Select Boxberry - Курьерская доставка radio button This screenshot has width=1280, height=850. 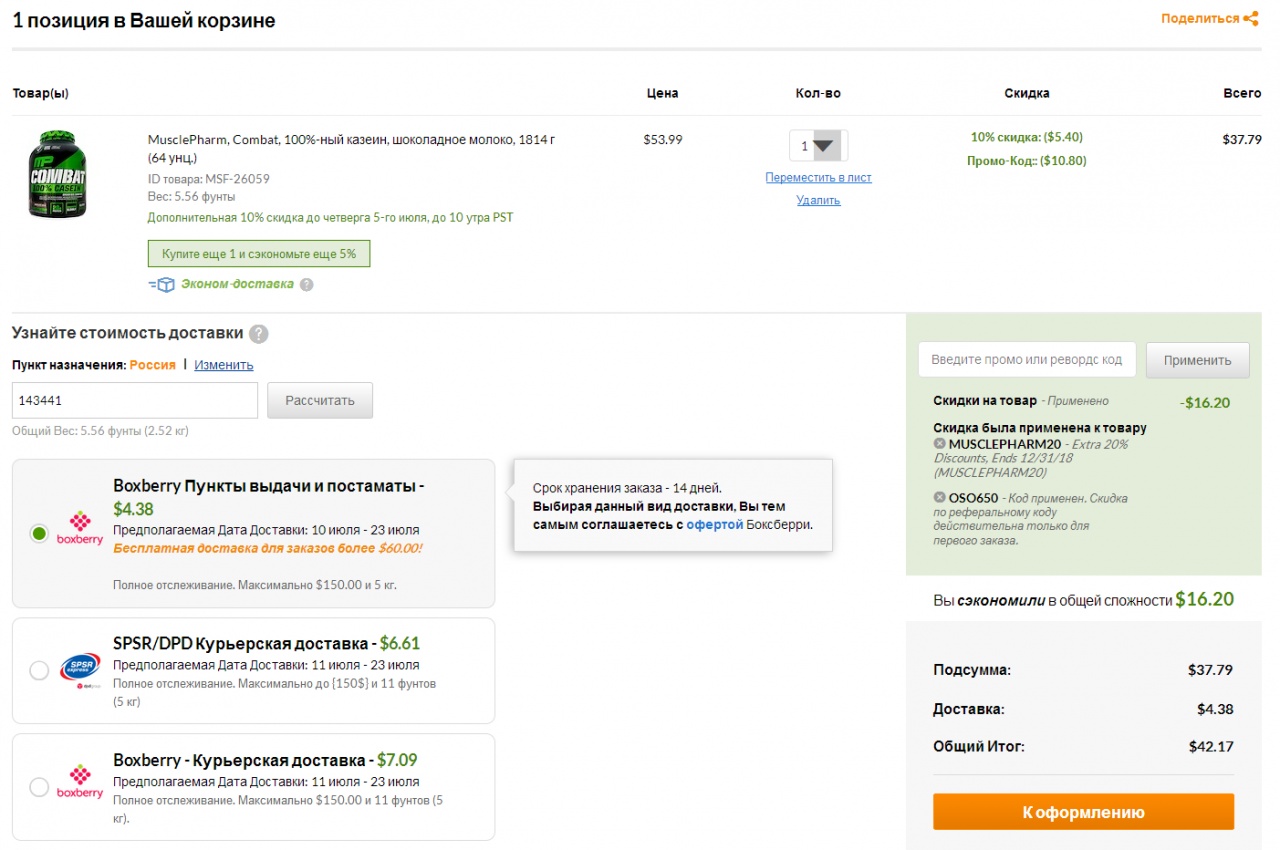click(x=39, y=787)
